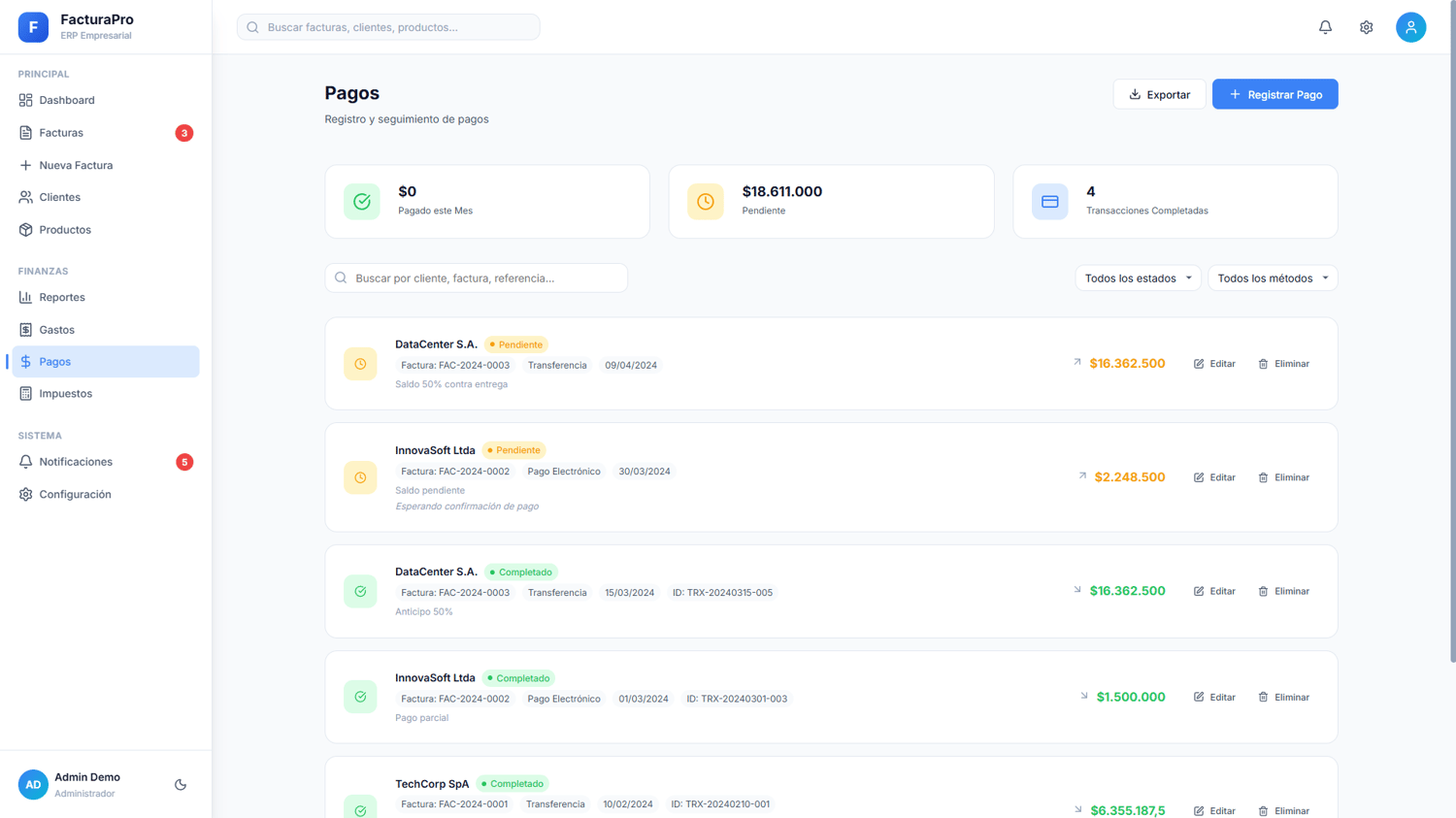Click the Admin Demo AD avatar
The height and width of the screenshot is (818, 1456).
[33, 785]
